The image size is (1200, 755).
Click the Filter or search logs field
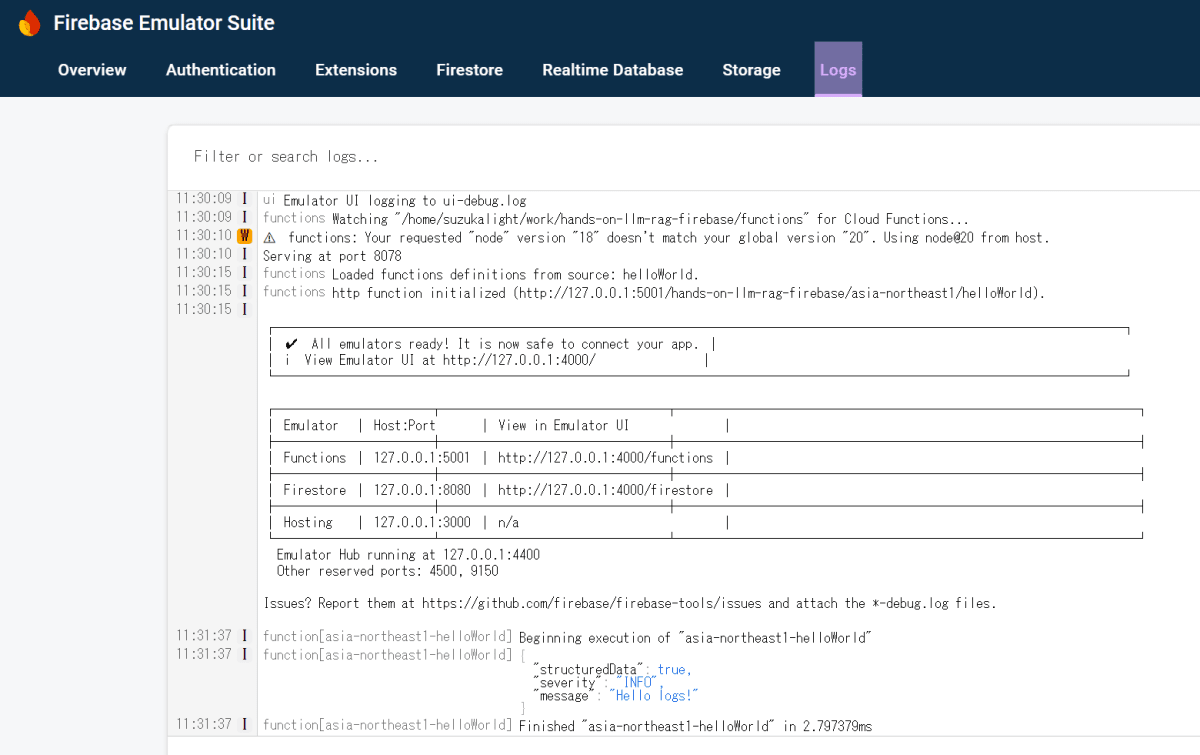point(683,157)
